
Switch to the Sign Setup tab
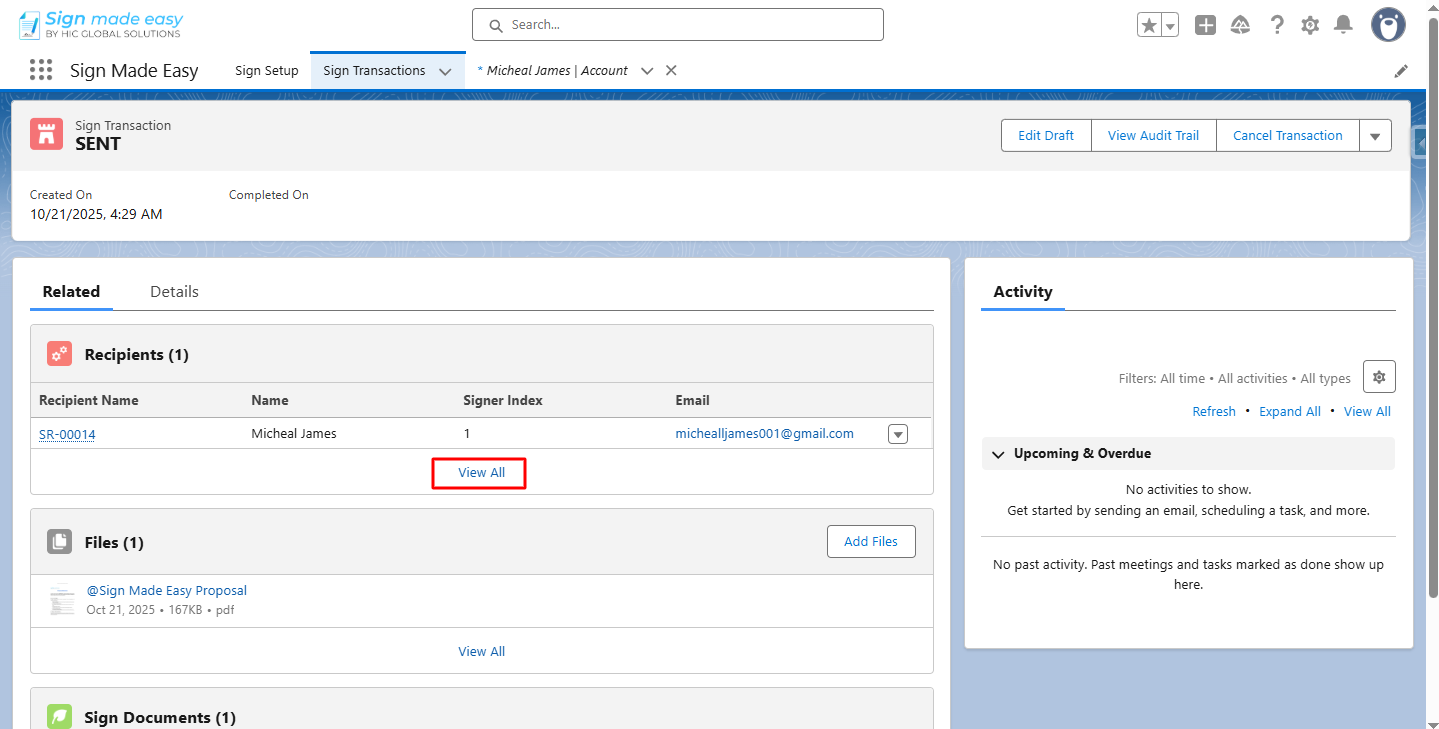point(267,70)
